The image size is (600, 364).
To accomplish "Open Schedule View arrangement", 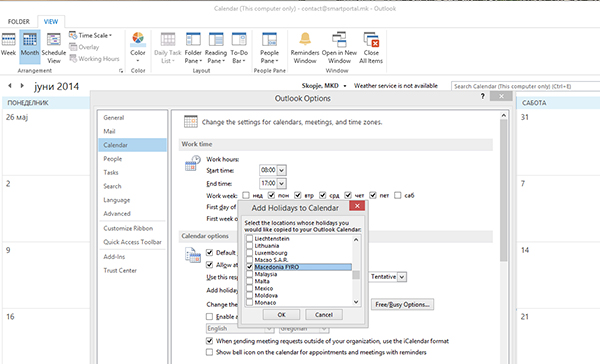I will tap(54, 48).
